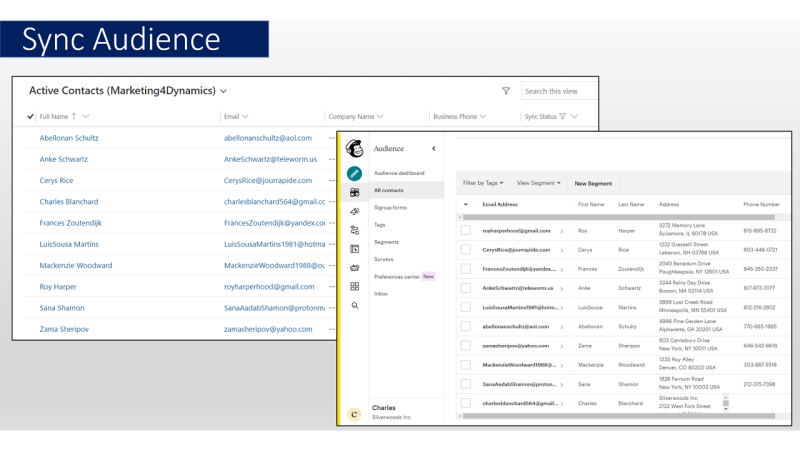Click the teal pencil Create icon

pos(354,173)
